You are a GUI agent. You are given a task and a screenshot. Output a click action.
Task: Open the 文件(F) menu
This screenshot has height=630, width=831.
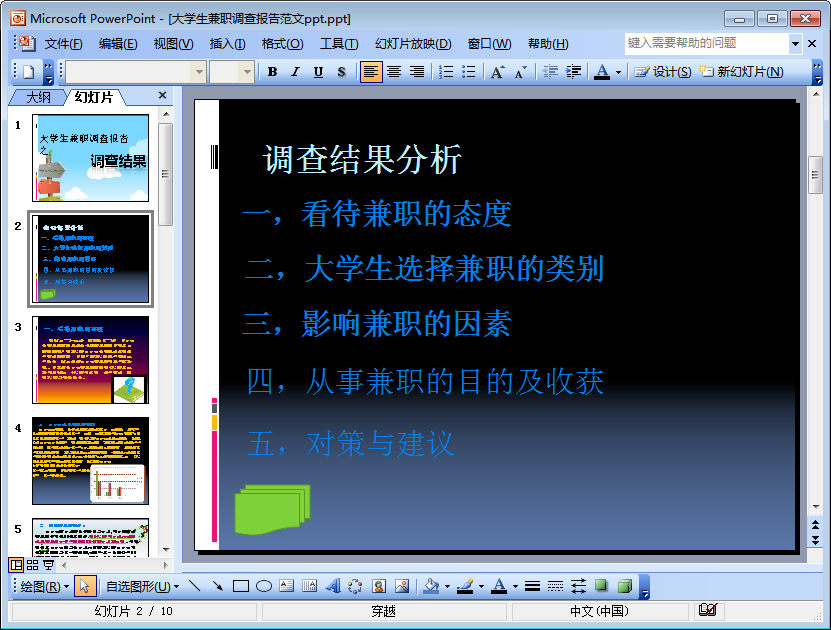pyautogui.click(x=63, y=44)
